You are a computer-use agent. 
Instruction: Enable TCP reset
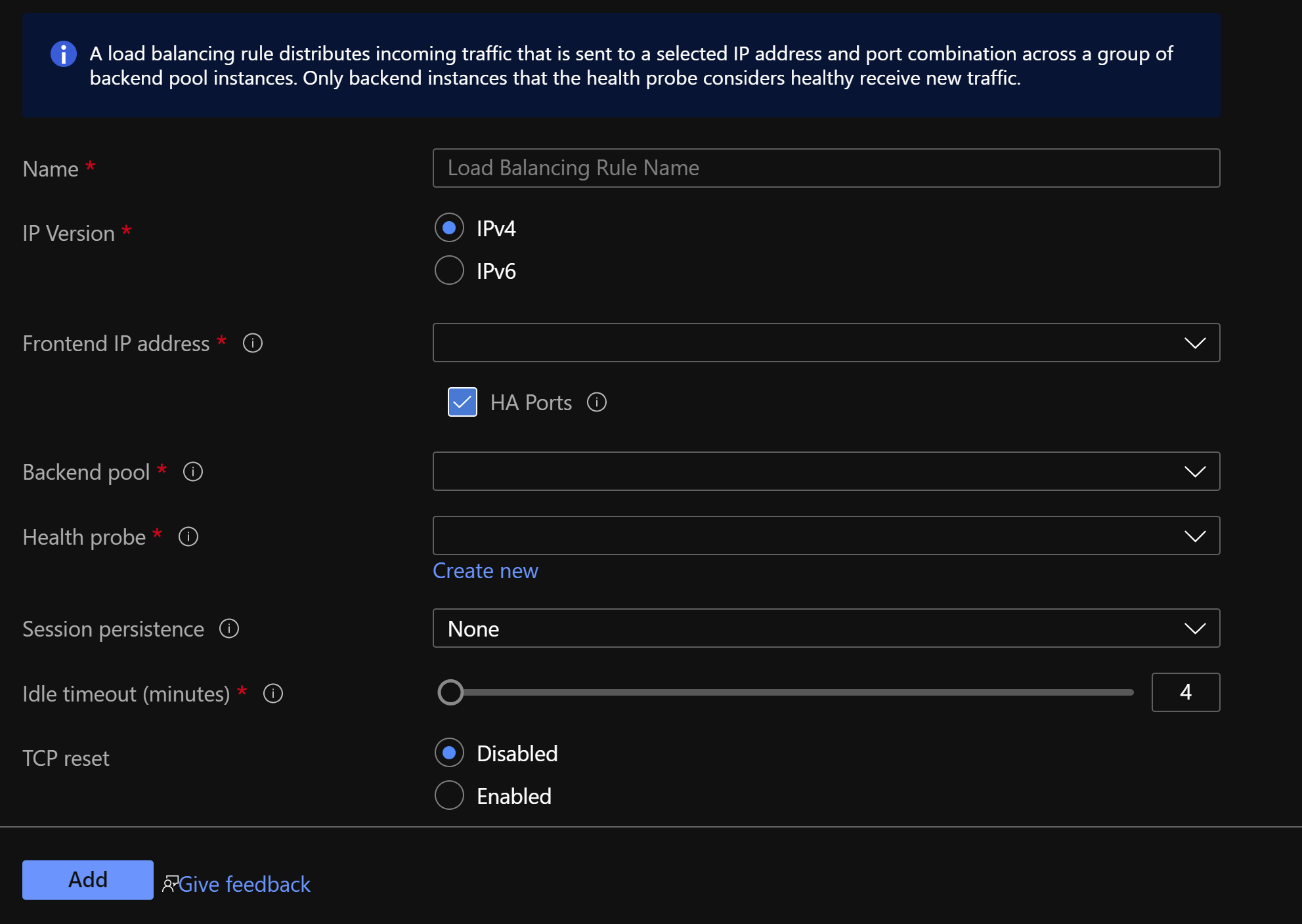tap(448, 795)
